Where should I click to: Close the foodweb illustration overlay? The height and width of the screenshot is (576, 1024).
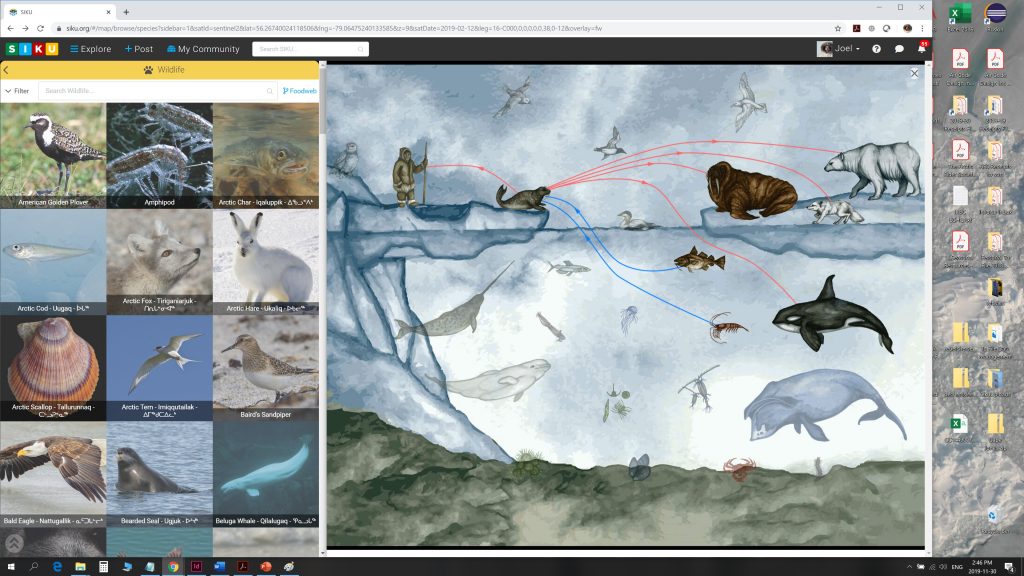(914, 74)
